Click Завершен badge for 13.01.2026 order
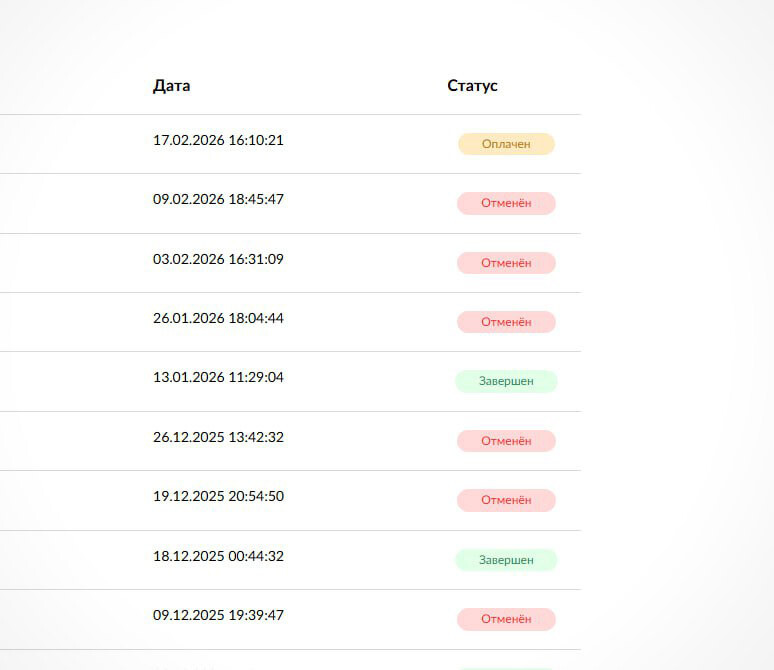 tap(506, 381)
